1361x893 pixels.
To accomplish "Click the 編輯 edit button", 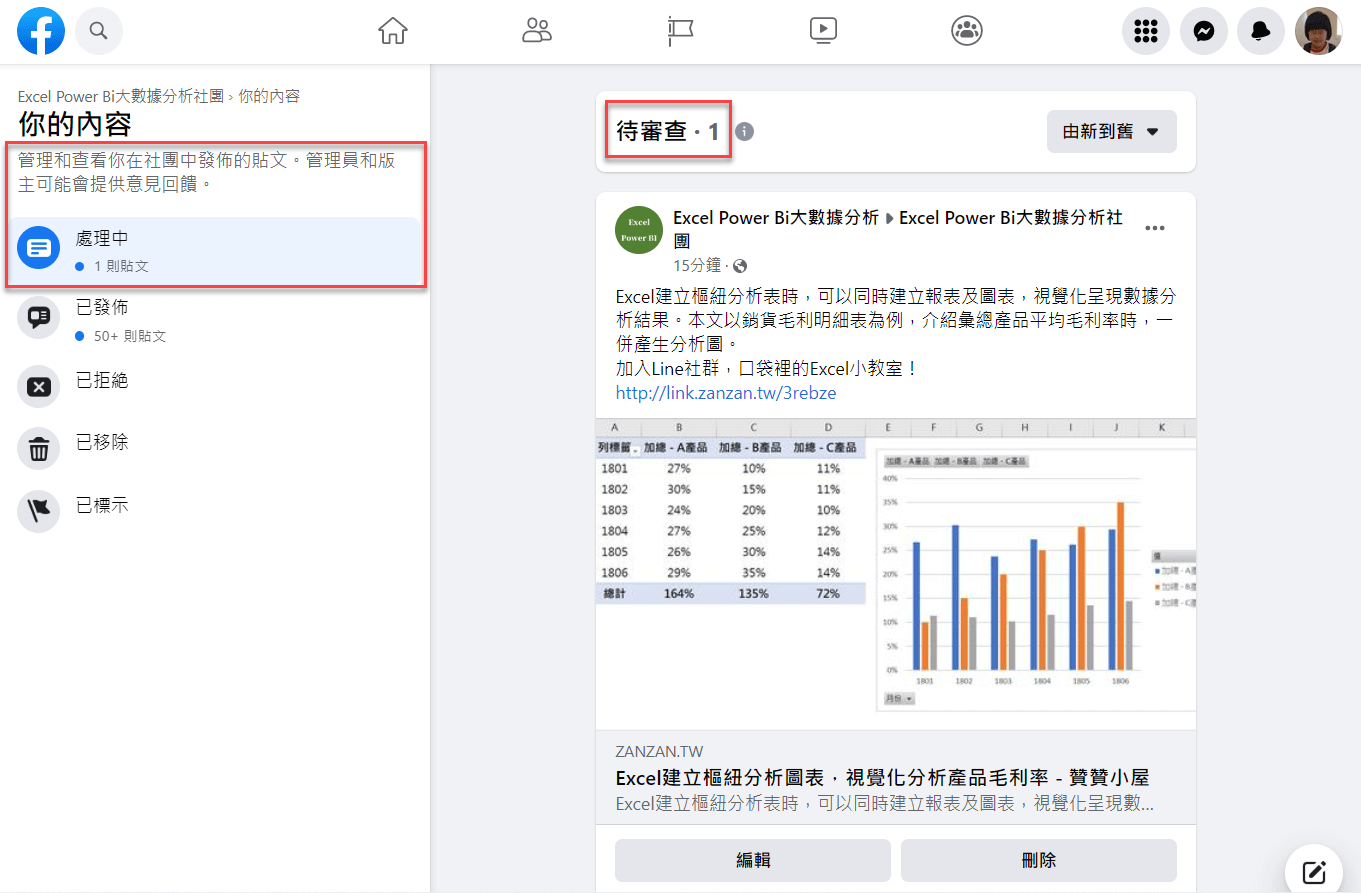I will (x=753, y=860).
